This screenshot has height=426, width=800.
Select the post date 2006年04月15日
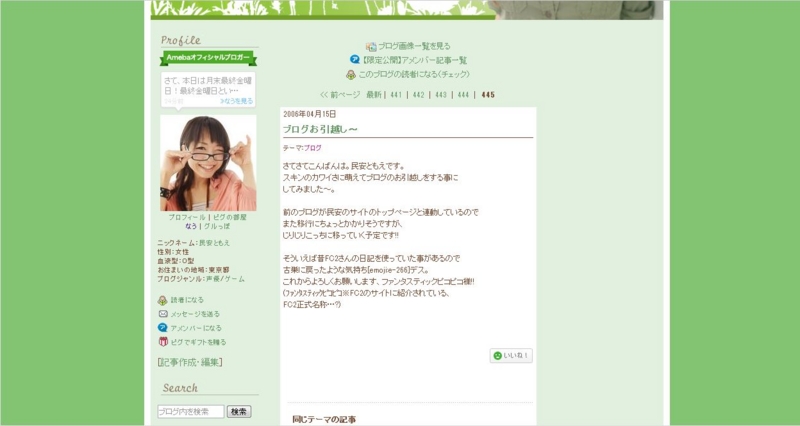click(x=310, y=114)
